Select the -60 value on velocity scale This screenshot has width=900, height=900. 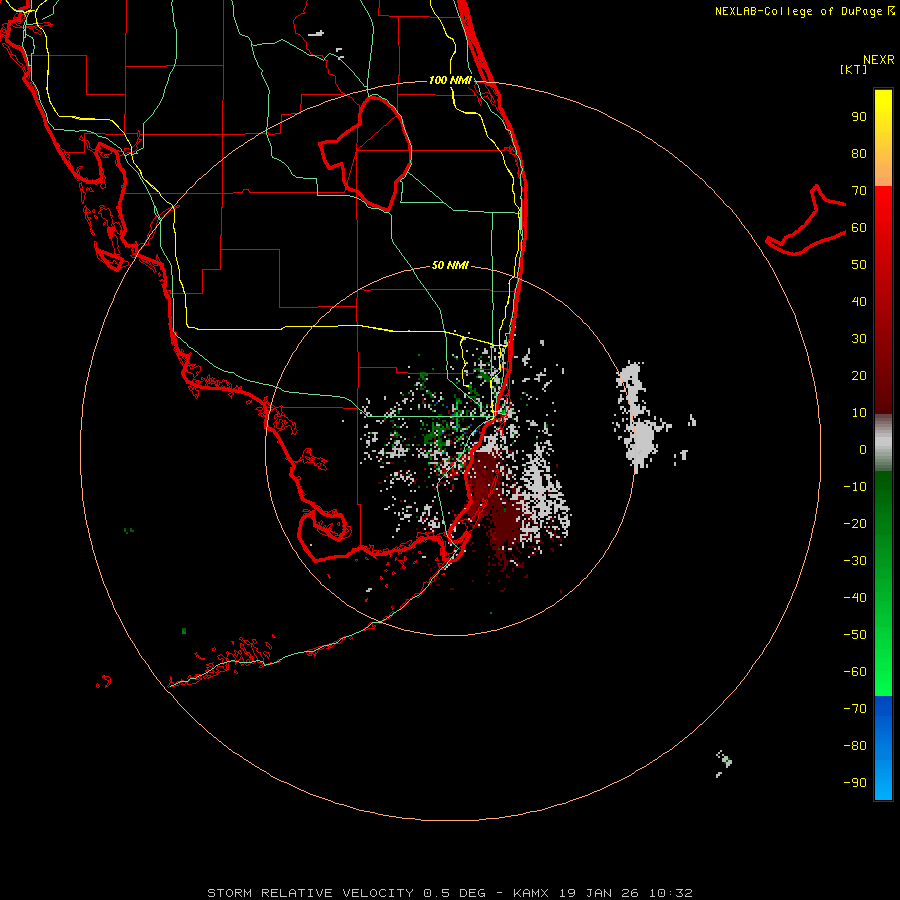coord(855,672)
